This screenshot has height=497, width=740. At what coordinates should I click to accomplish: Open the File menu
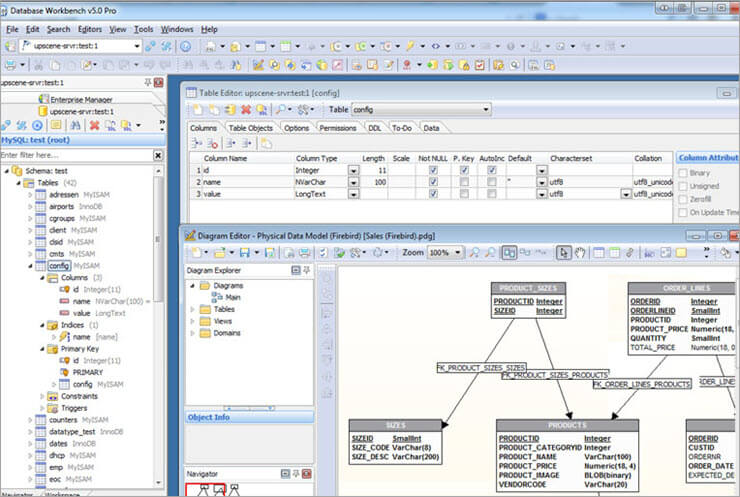coord(12,29)
